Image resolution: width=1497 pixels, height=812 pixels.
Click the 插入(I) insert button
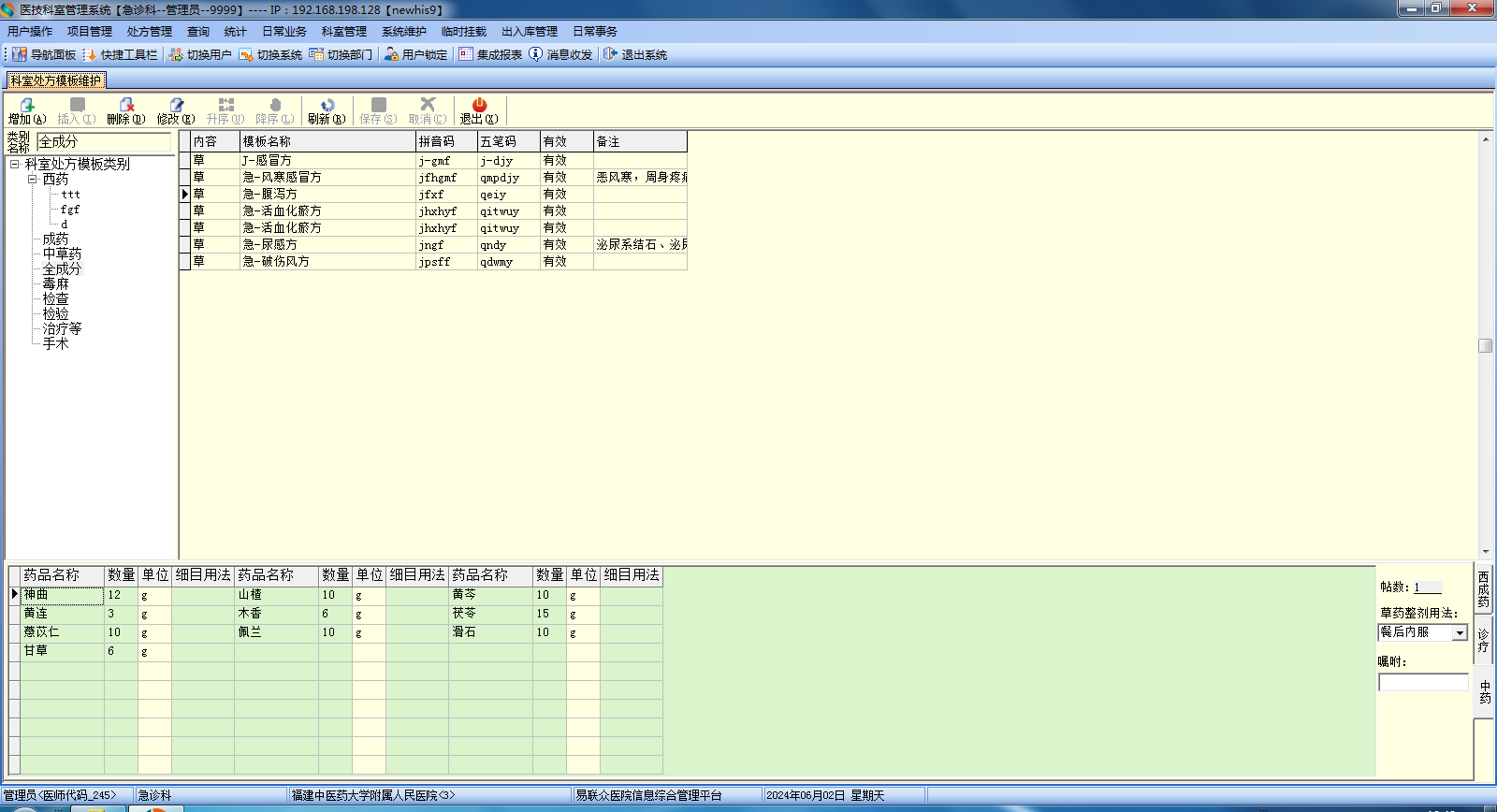point(77,111)
